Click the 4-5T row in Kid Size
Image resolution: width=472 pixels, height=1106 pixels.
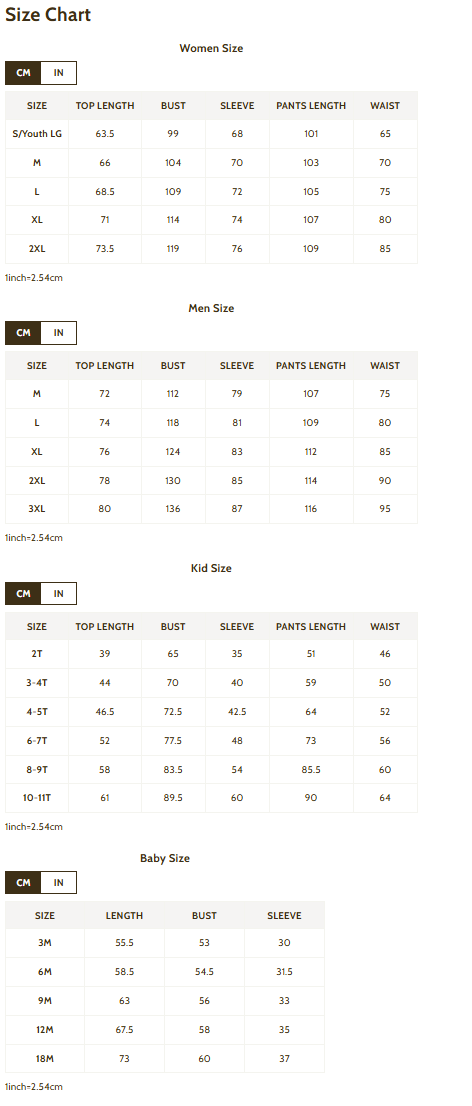(211, 712)
